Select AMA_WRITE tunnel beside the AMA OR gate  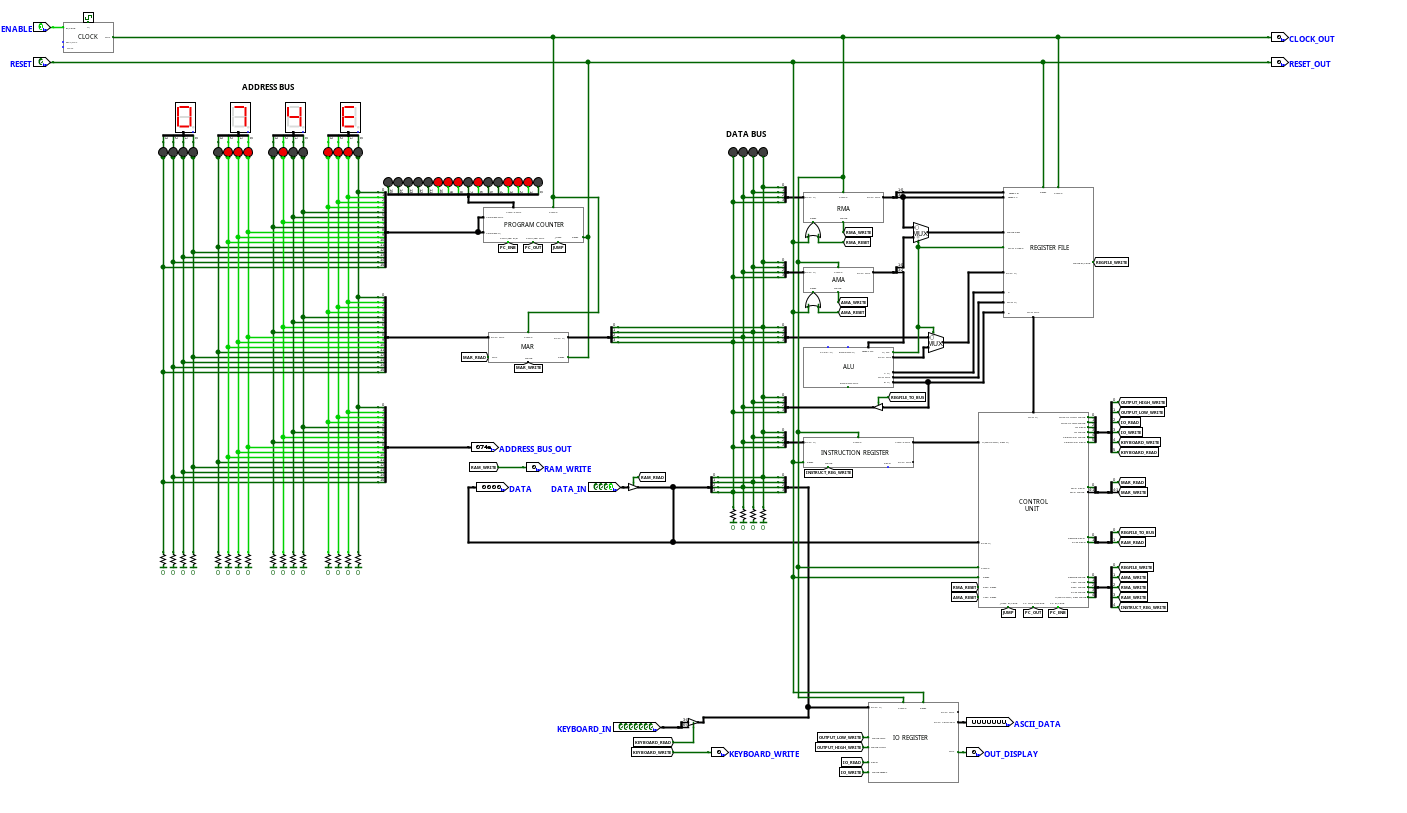point(853,302)
